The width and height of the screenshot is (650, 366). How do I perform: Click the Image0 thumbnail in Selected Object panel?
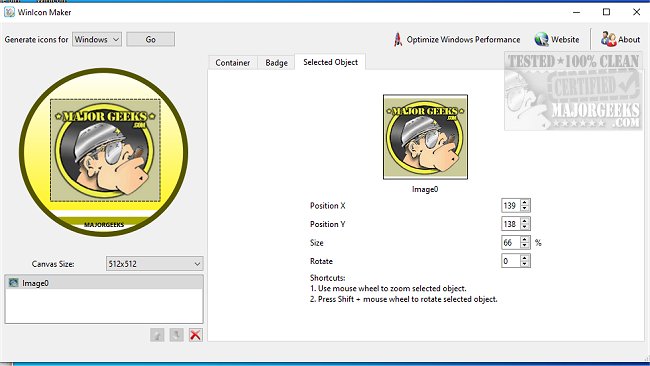click(425, 137)
